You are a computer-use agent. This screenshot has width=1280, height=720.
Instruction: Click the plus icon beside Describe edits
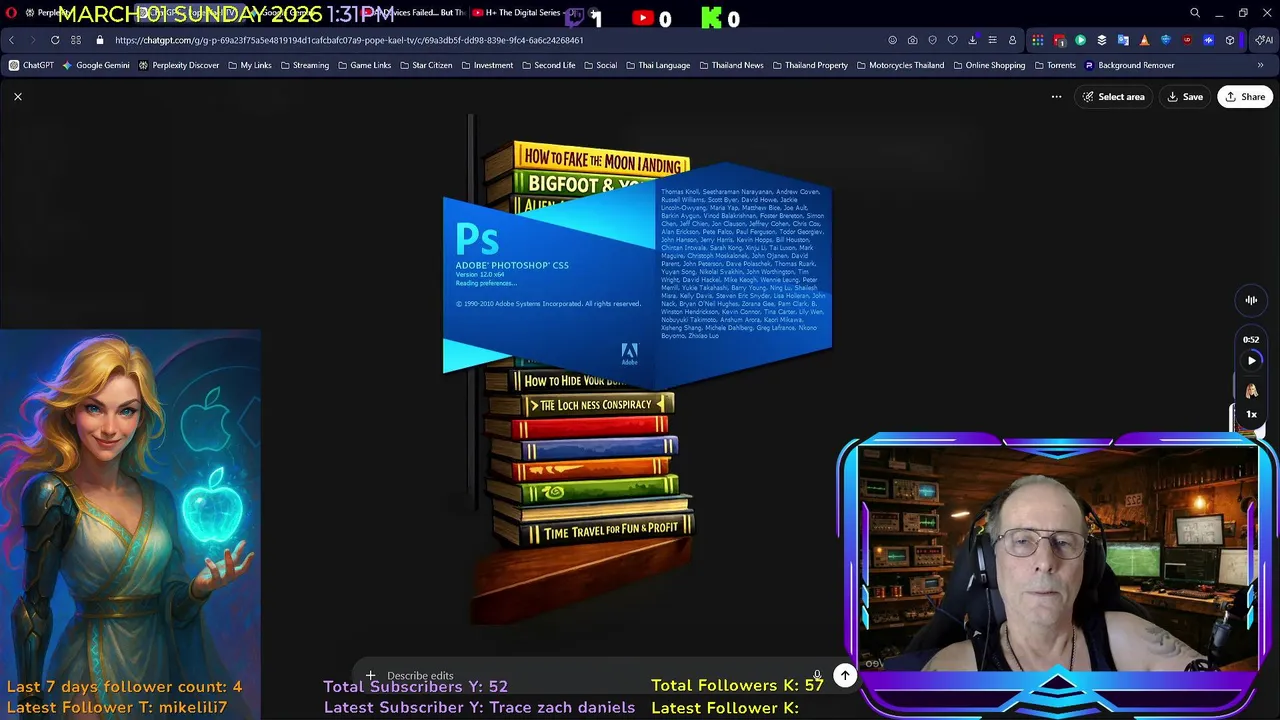click(x=370, y=676)
